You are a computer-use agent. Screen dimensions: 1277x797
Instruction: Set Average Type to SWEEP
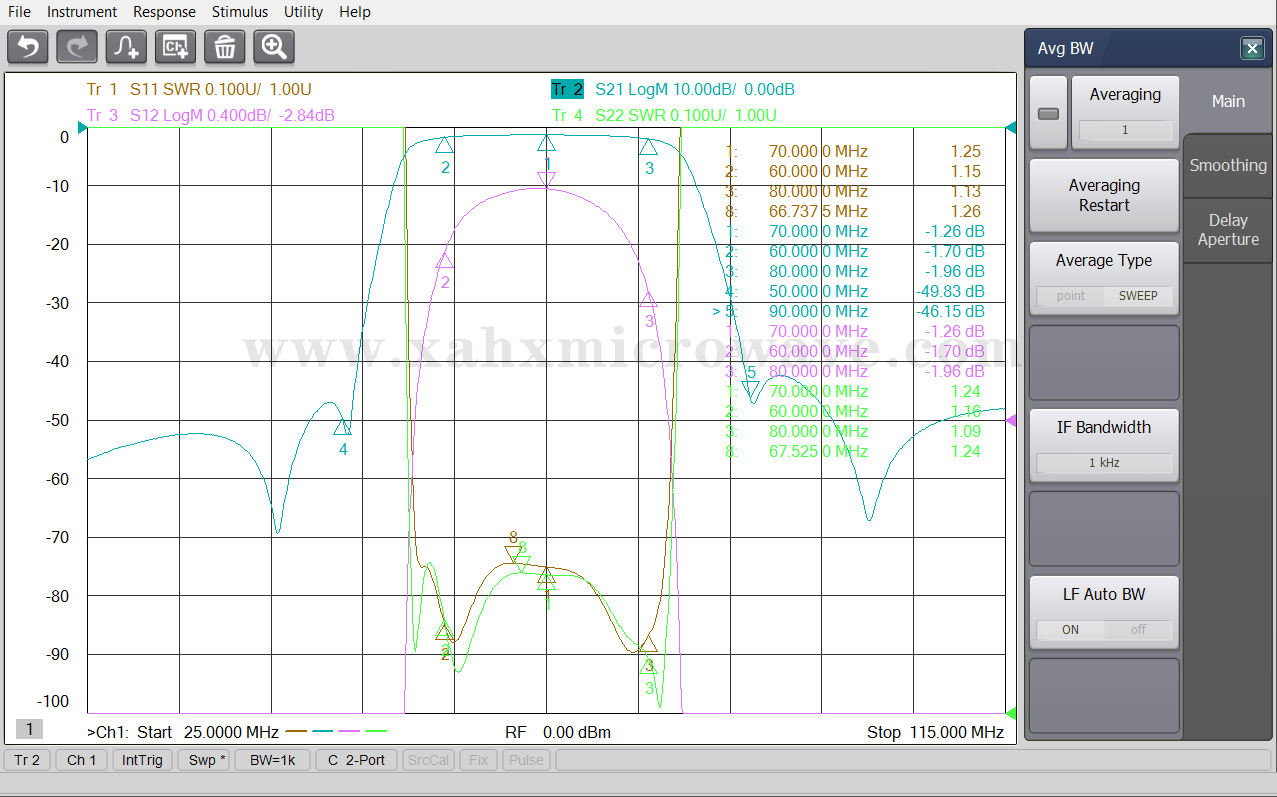[x=1138, y=296]
